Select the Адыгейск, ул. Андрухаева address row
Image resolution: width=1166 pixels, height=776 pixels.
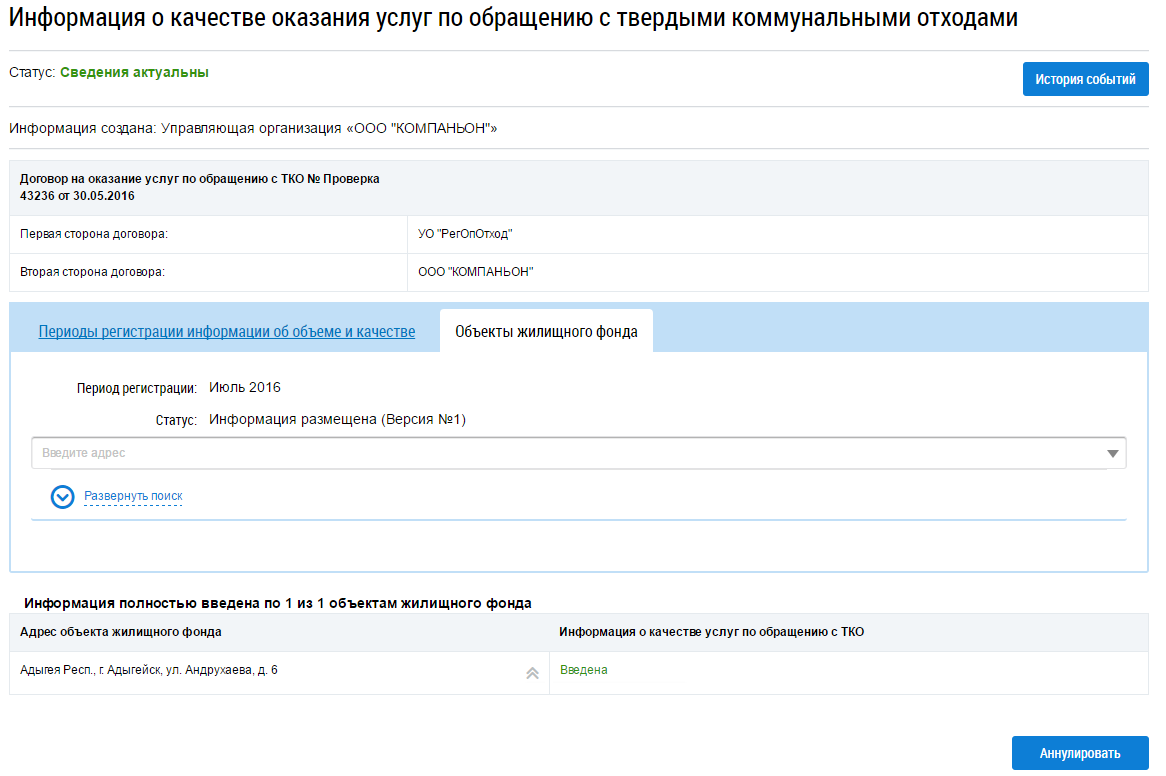coord(150,670)
